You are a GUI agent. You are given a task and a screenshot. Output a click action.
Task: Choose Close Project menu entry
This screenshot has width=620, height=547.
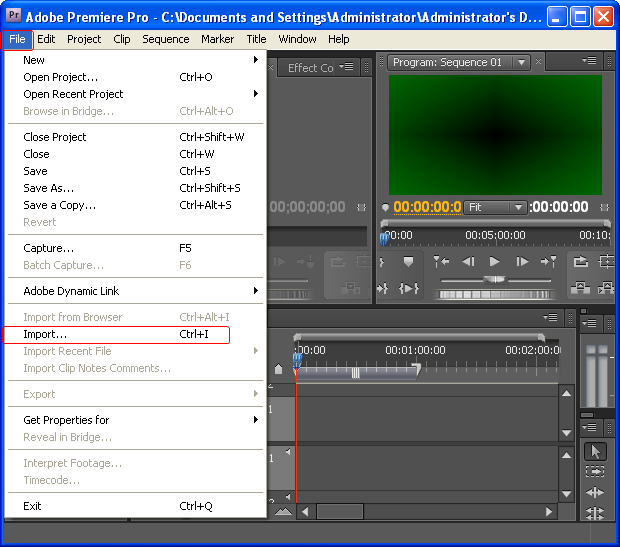coord(136,137)
